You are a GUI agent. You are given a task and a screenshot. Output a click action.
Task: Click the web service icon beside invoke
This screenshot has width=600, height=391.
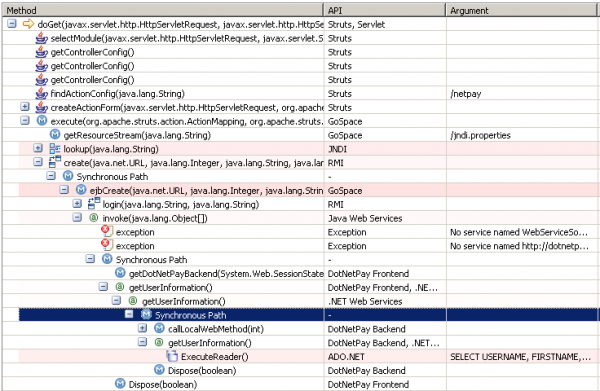click(93, 218)
